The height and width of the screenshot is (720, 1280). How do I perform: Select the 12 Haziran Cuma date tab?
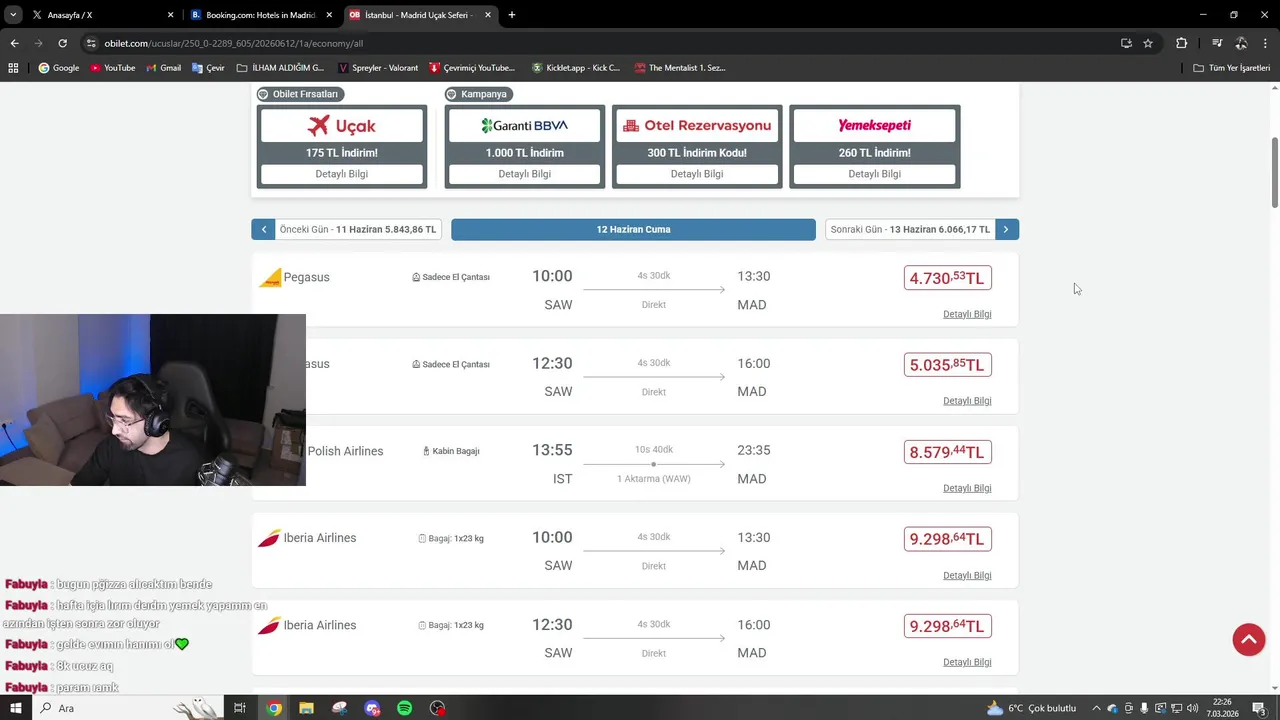pyautogui.click(x=633, y=229)
